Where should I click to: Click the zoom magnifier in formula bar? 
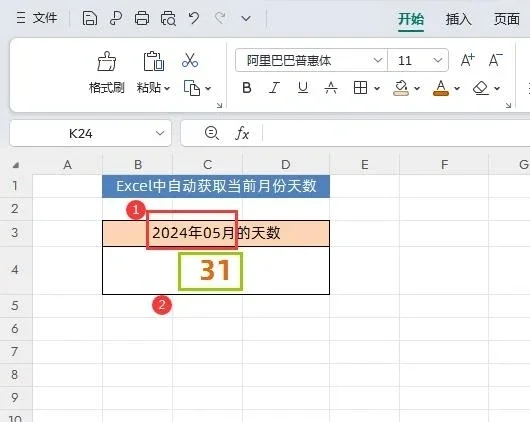tap(212, 133)
